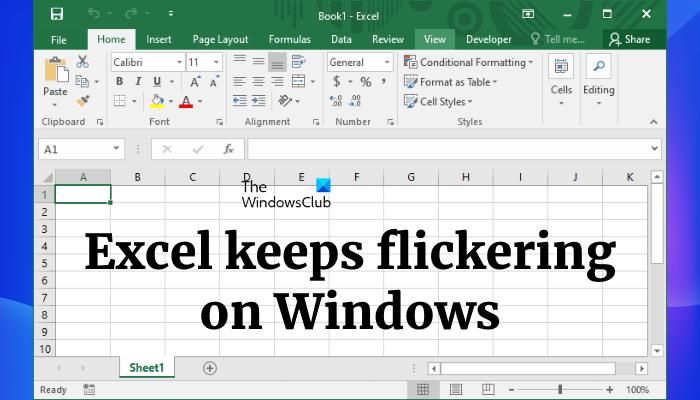Select the Sheet1 tab
Screen dimensions: 700x400
(146, 368)
